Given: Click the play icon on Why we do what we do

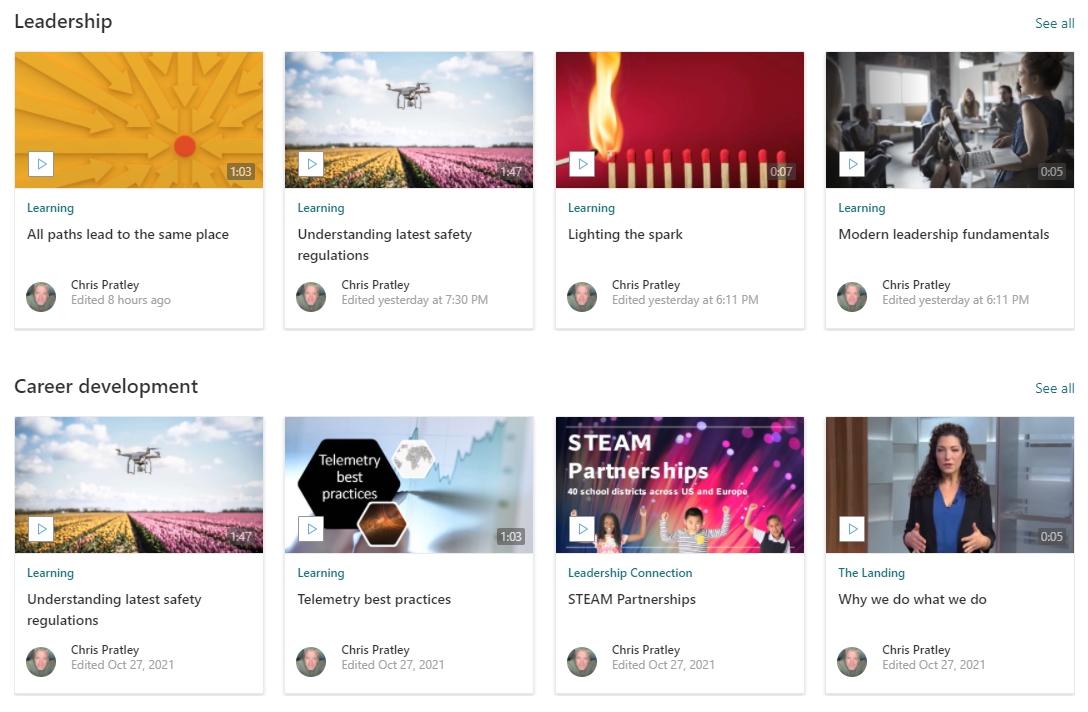Looking at the screenshot, I should pos(852,529).
